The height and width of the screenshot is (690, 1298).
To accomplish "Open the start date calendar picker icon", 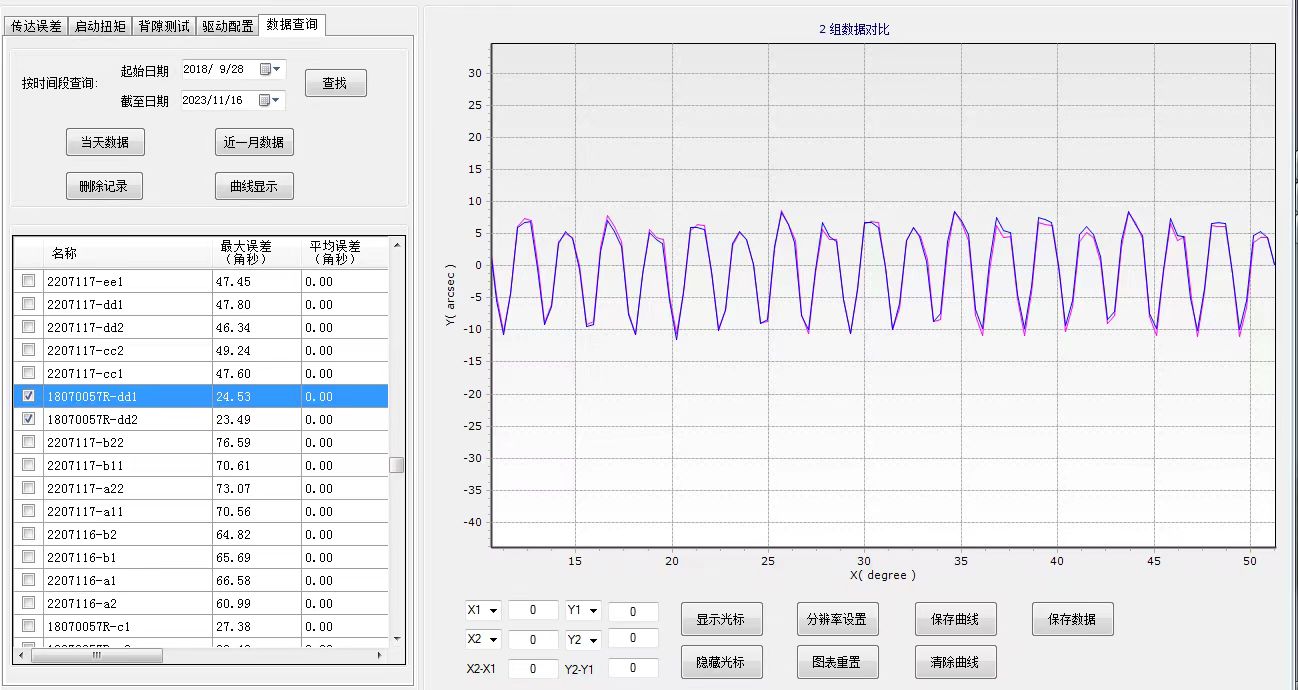I will [x=269, y=70].
